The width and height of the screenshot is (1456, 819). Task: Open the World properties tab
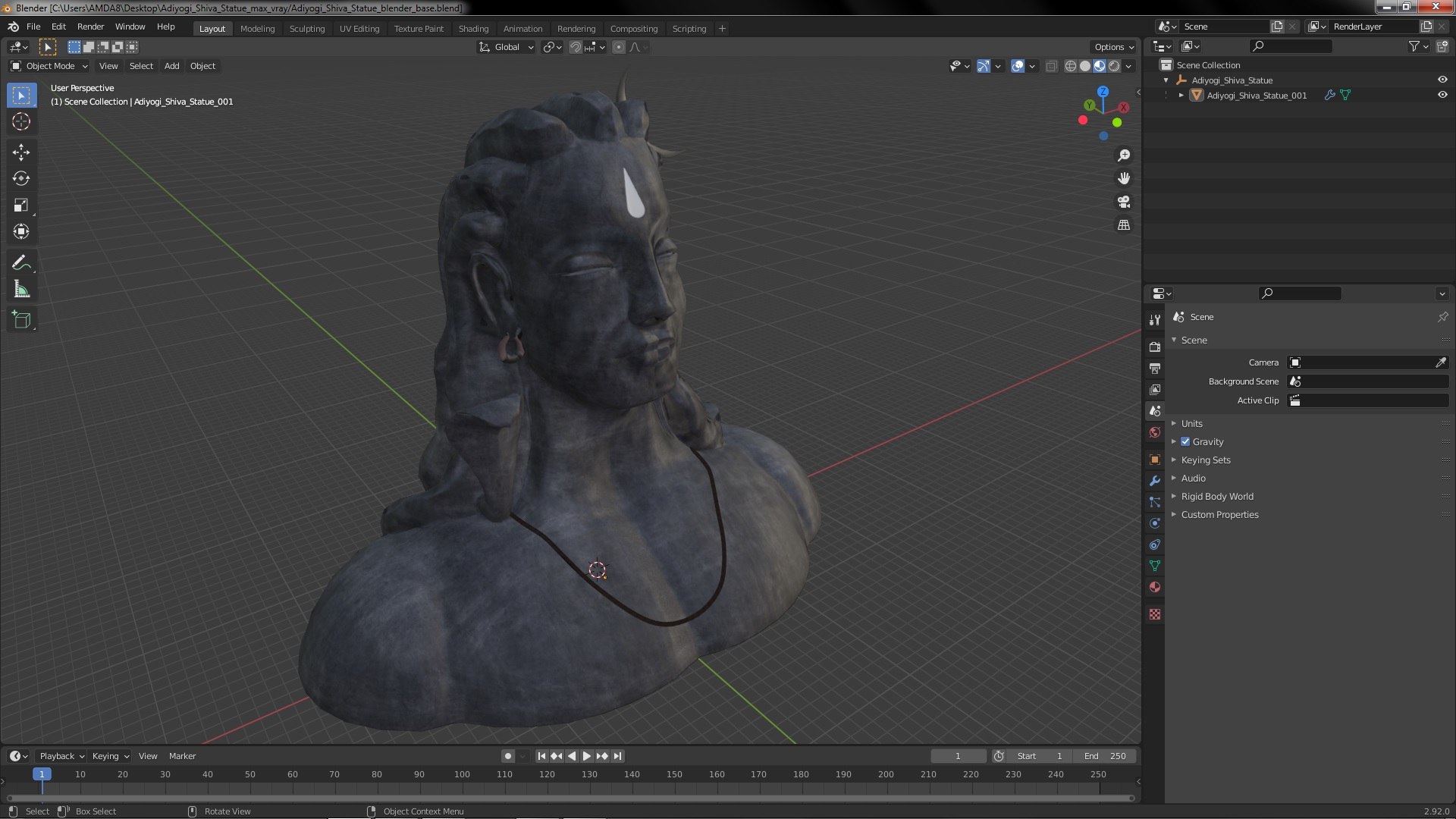point(1155,432)
